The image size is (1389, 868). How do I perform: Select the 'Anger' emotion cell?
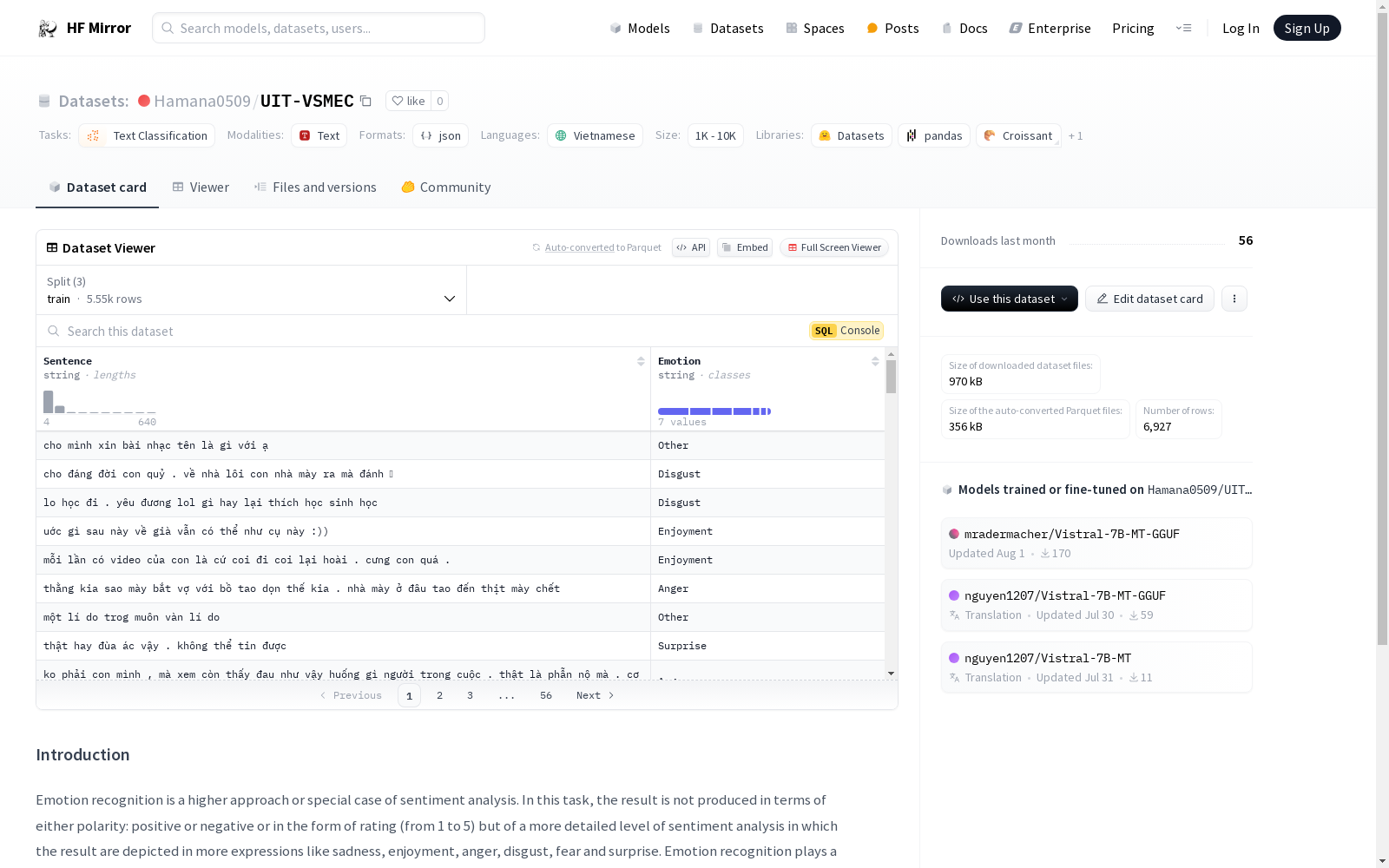767,589
